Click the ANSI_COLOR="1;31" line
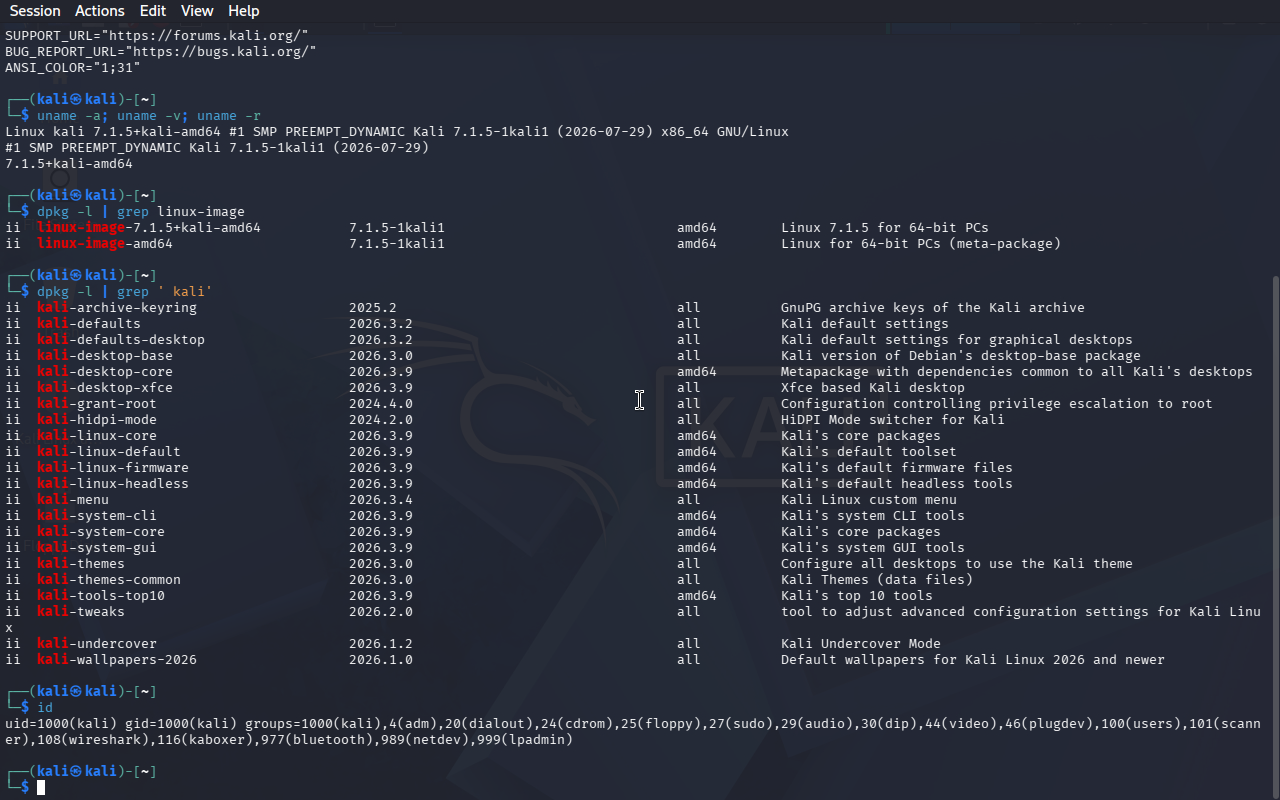 (x=73, y=67)
